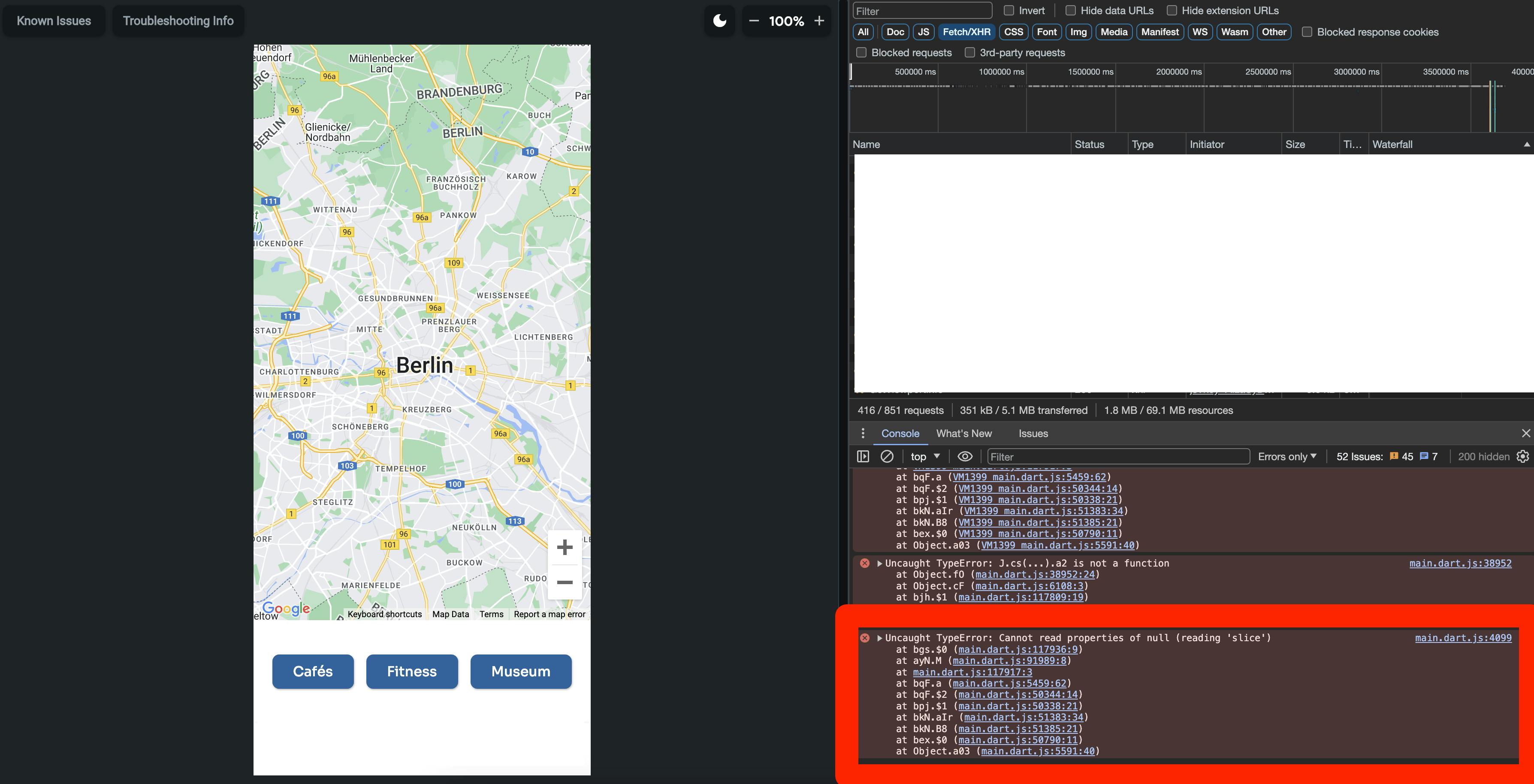Expand the 'slice' TypeError stack trace
Image resolution: width=1534 pixels, height=784 pixels.
879,638
